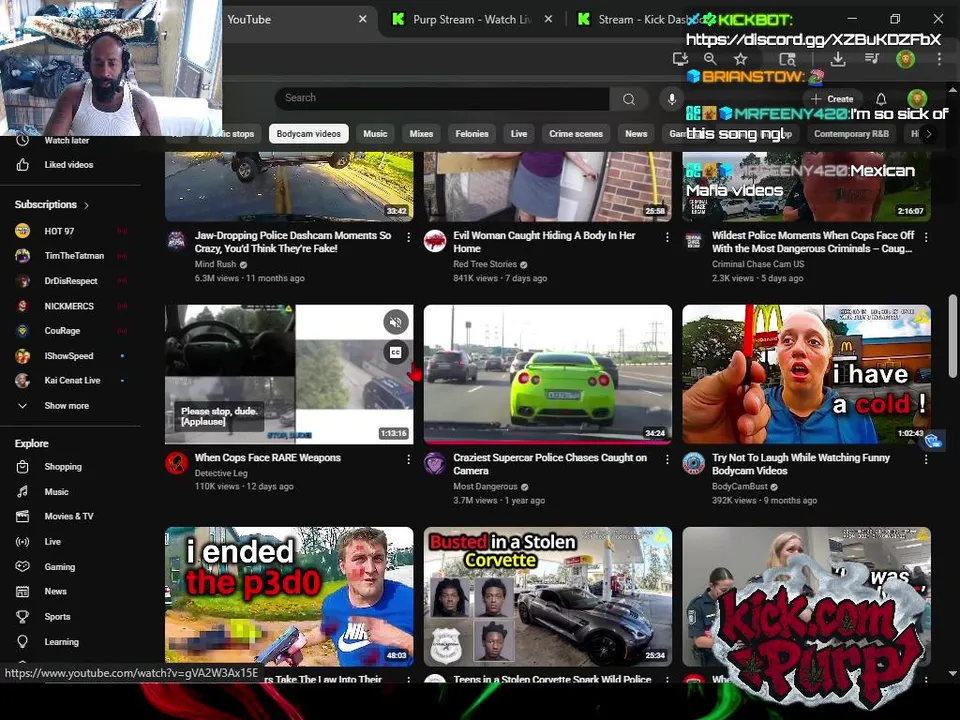Open options for Evil Woman Caught video
This screenshot has width=960, height=720.
667,237
